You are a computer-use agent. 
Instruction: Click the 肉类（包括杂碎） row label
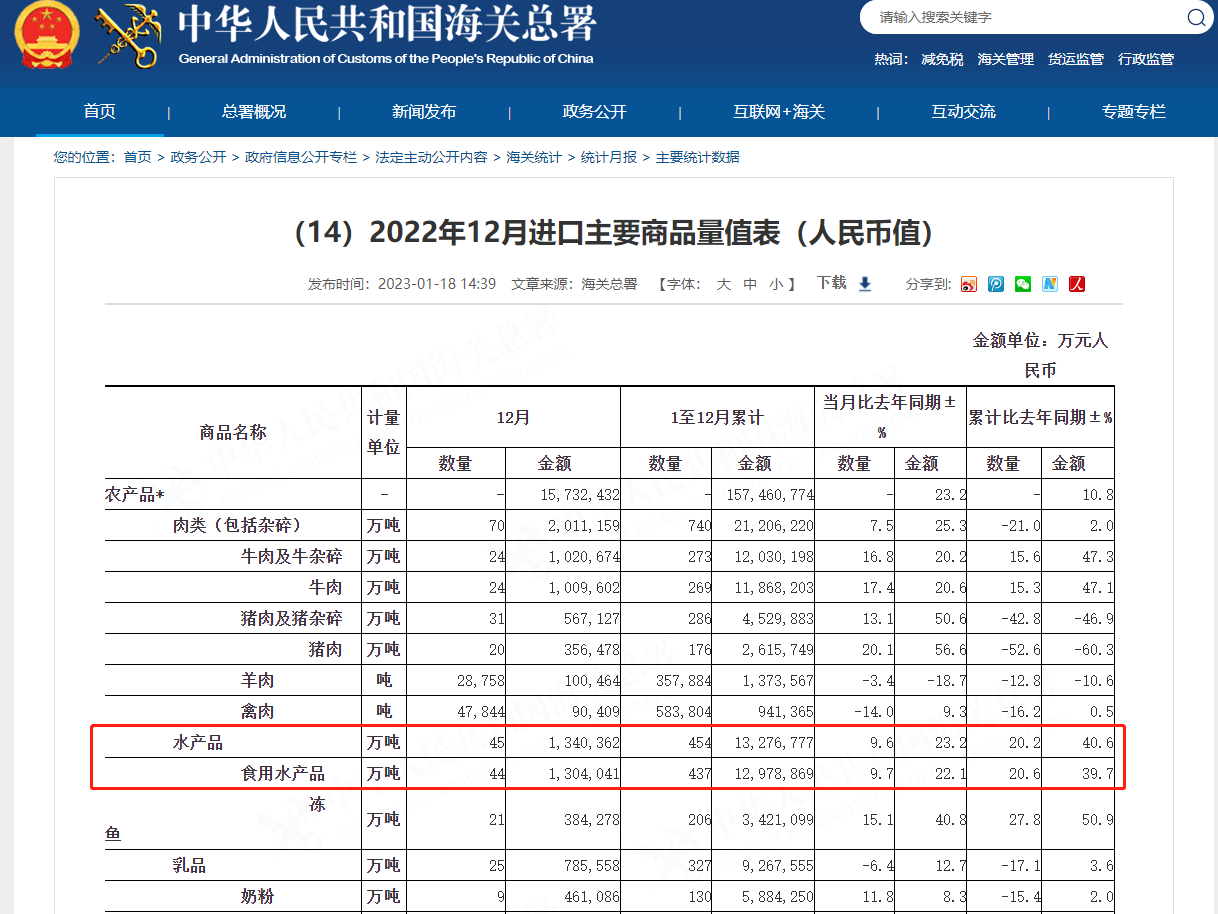point(237,525)
